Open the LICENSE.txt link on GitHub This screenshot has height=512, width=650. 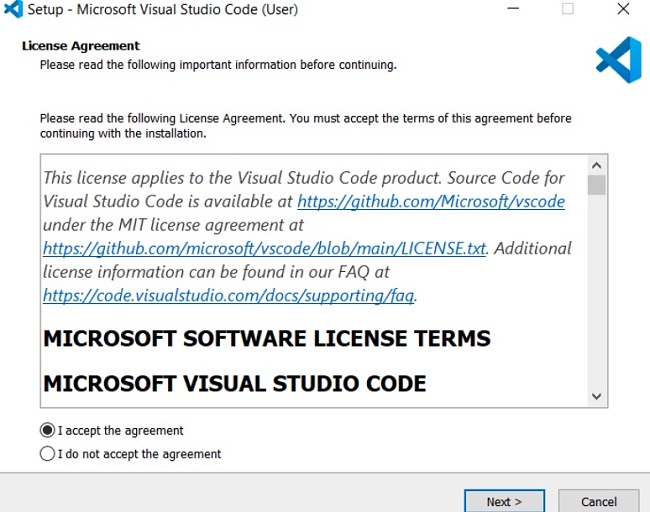pos(264,249)
